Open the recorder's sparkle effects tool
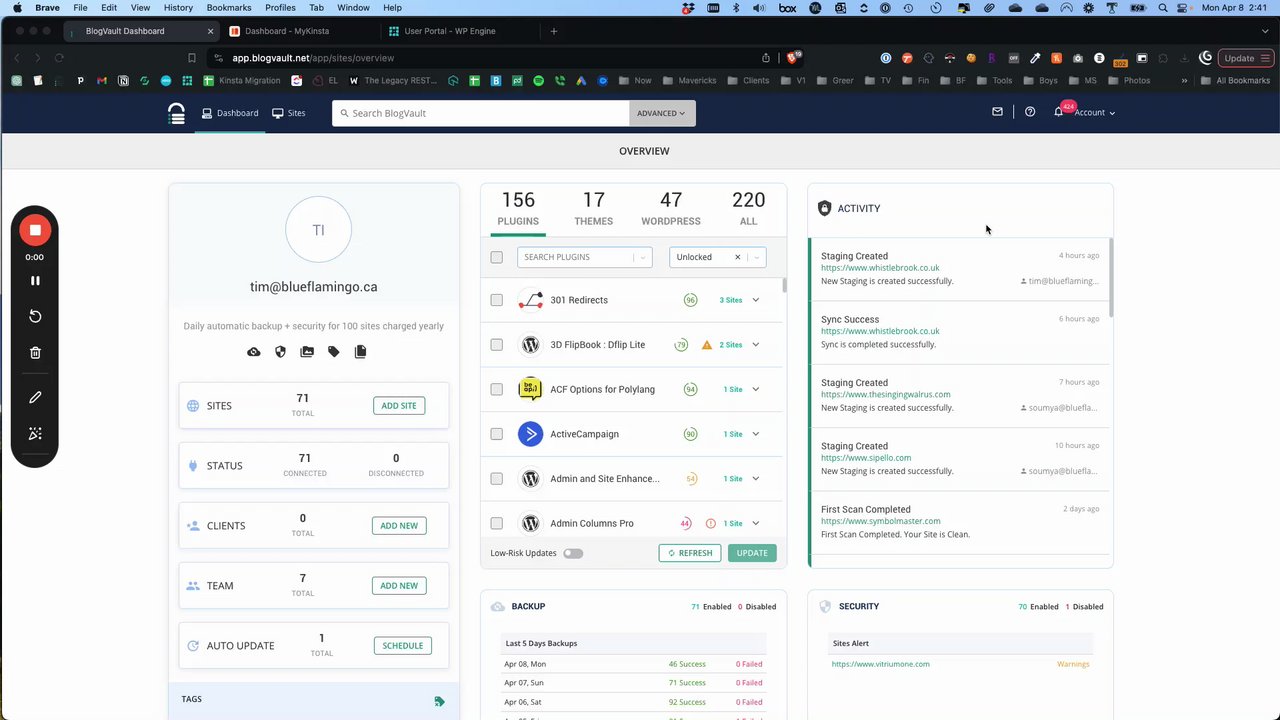1280x720 pixels. pyautogui.click(x=35, y=433)
